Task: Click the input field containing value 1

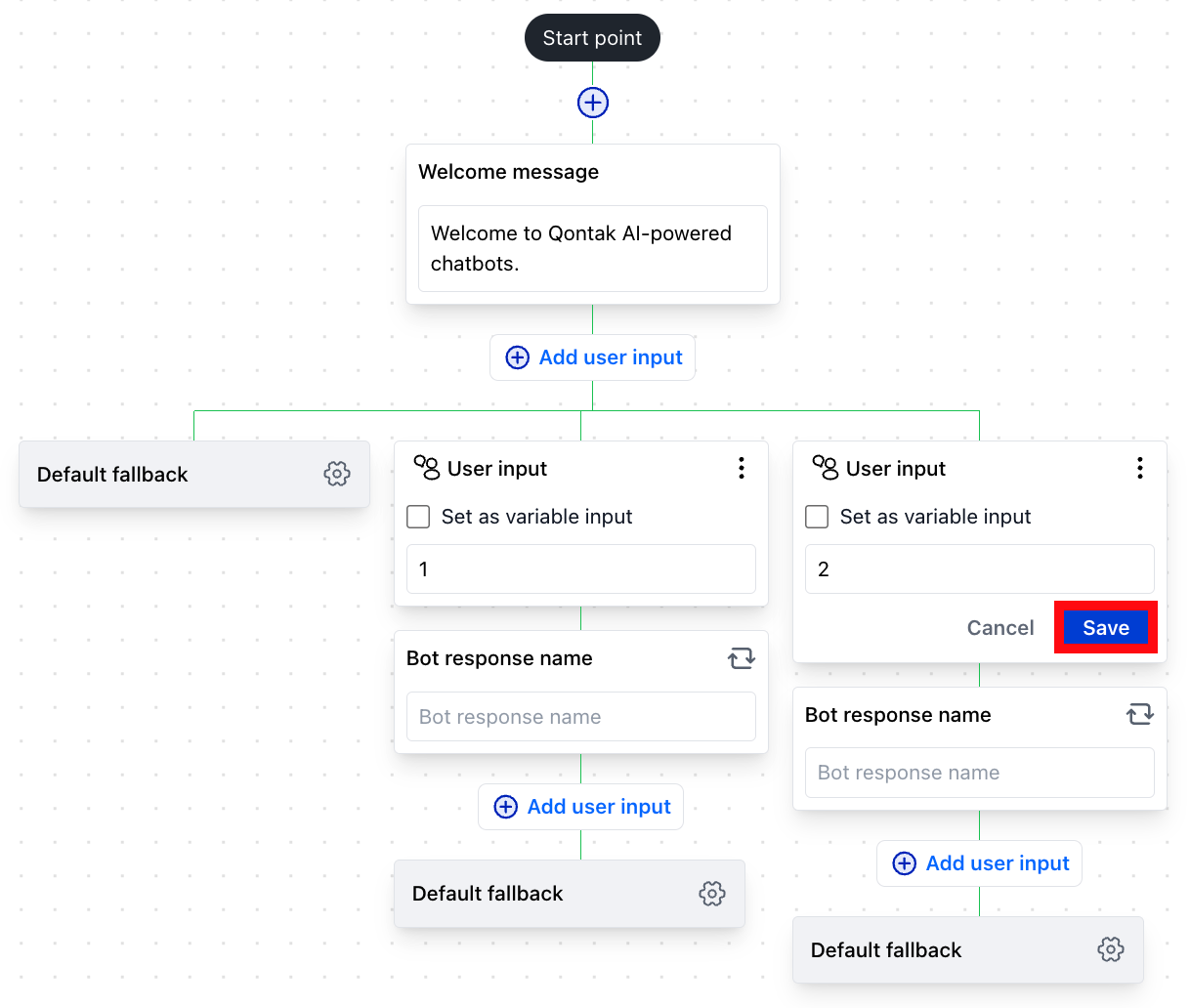Action: tap(580, 568)
